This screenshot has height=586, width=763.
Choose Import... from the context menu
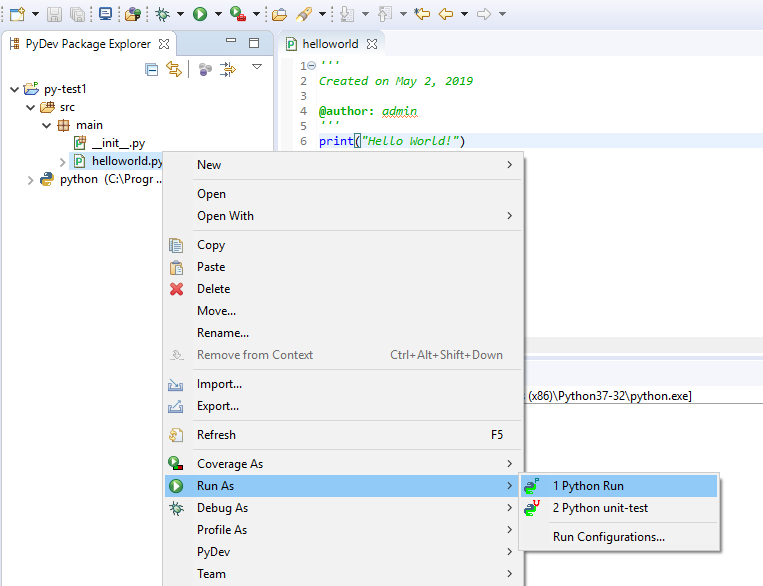[x=344, y=384]
